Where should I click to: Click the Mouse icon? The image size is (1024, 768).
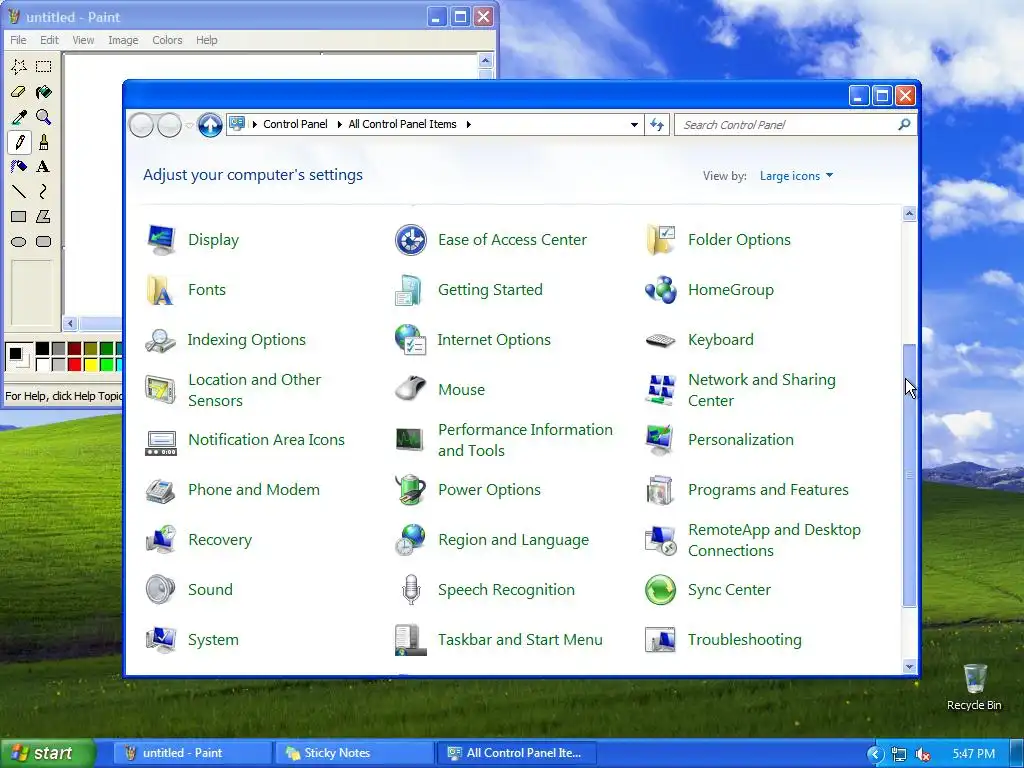click(x=411, y=390)
